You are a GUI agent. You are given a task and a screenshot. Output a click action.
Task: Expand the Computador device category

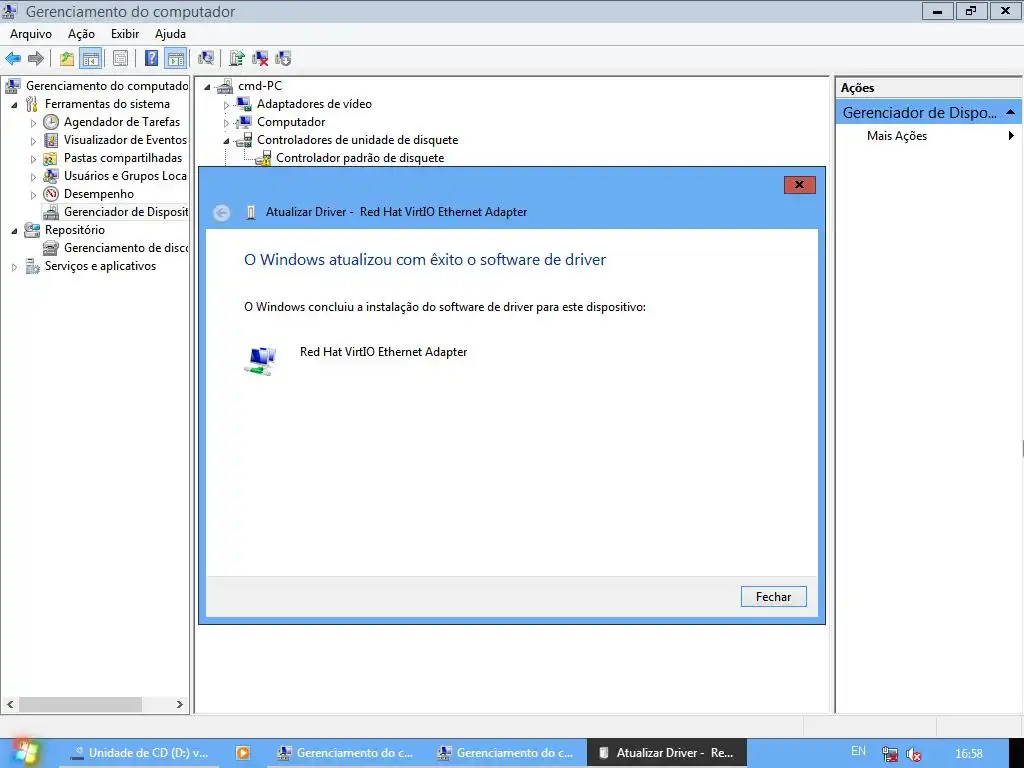click(227, 123)
